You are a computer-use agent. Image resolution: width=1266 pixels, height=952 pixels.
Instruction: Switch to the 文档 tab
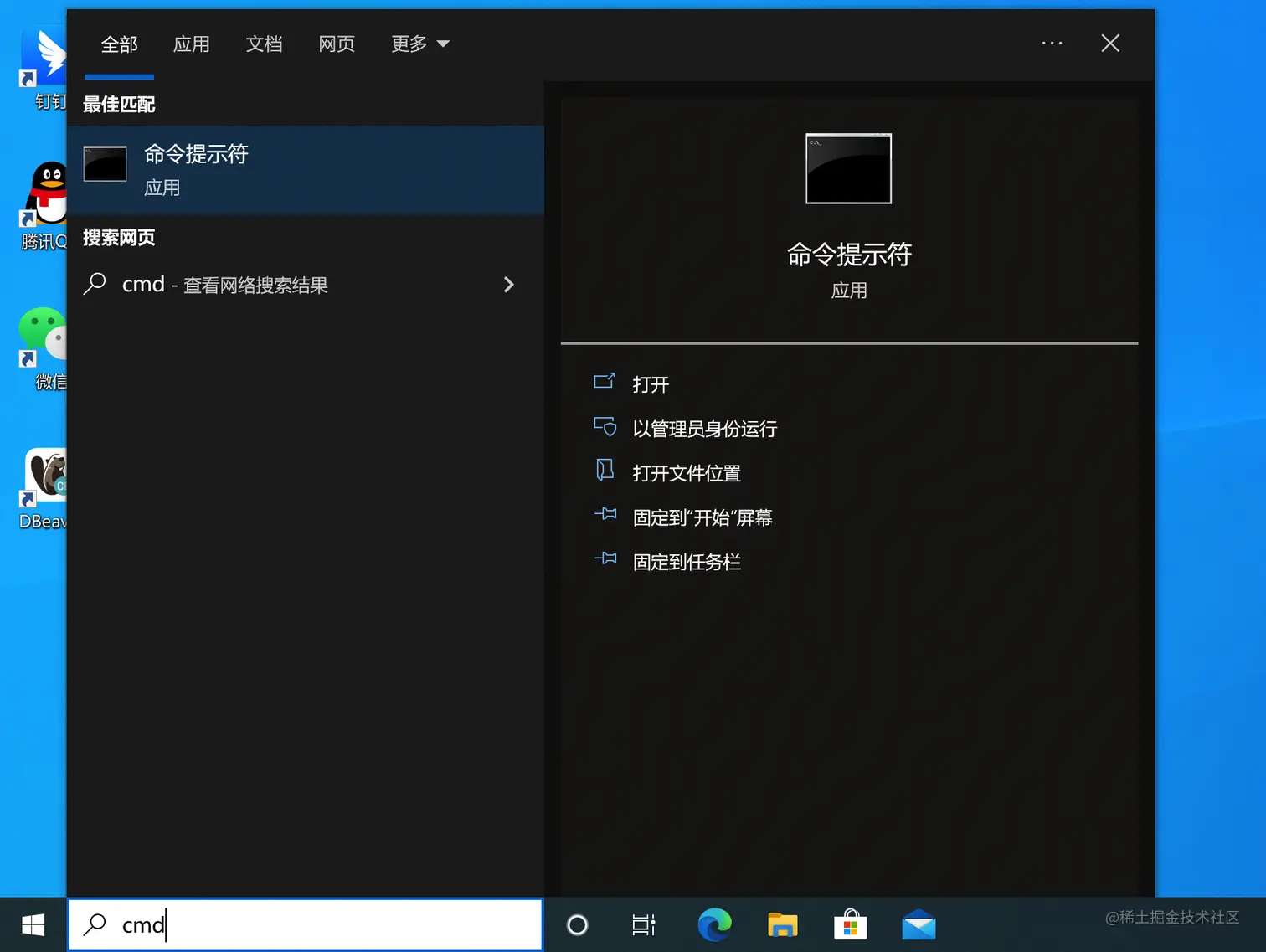(x=264, y=44)
